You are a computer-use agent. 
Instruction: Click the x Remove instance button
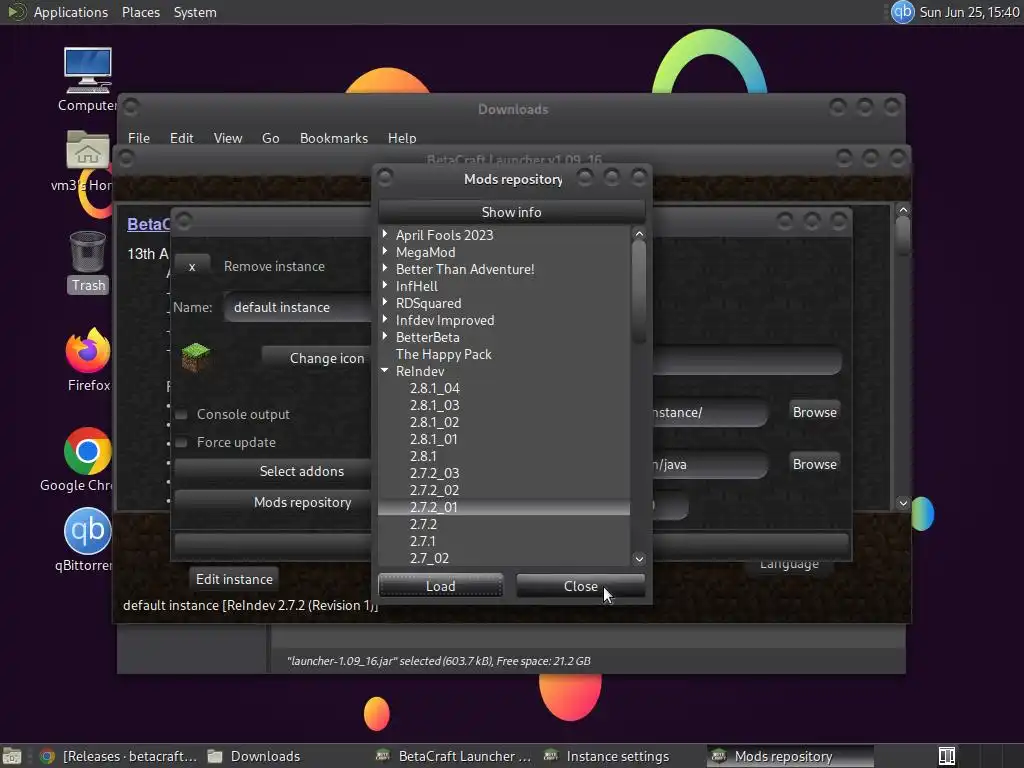pos(192,266)
